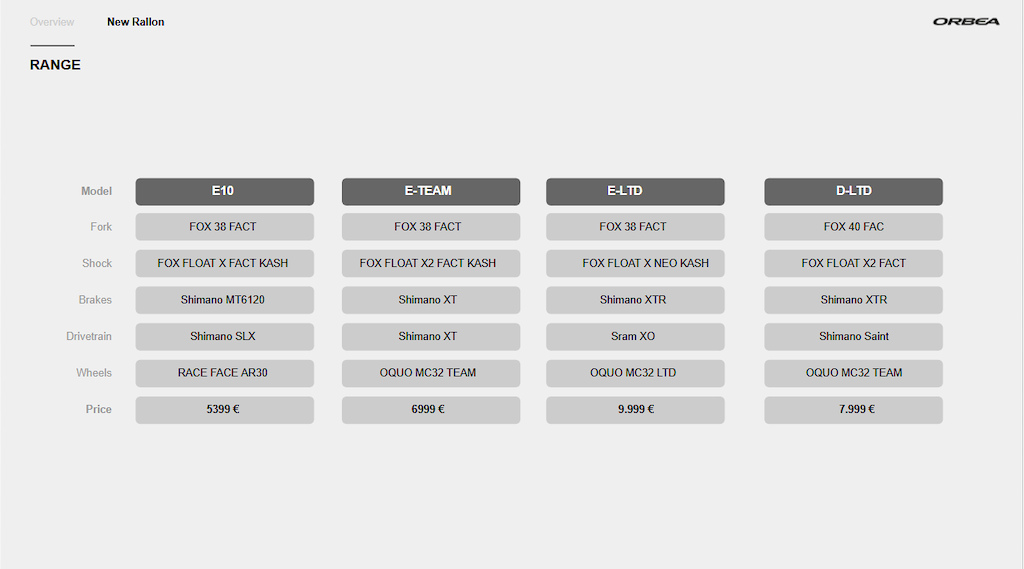Click the 6999 € price cell
This screenshot has height=569, width=1024.
point(431,410)
